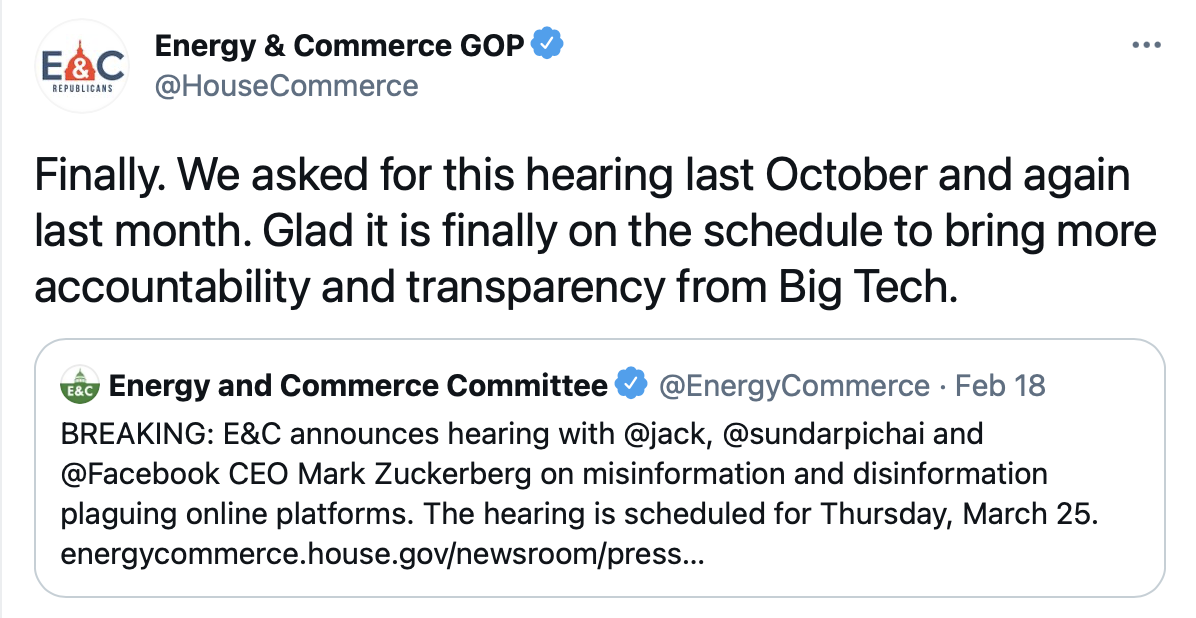Click the E&C Republicans profile avatar
Viewport: 1196px width, 618px height.
pyautogui.click(x=83, y=66)
